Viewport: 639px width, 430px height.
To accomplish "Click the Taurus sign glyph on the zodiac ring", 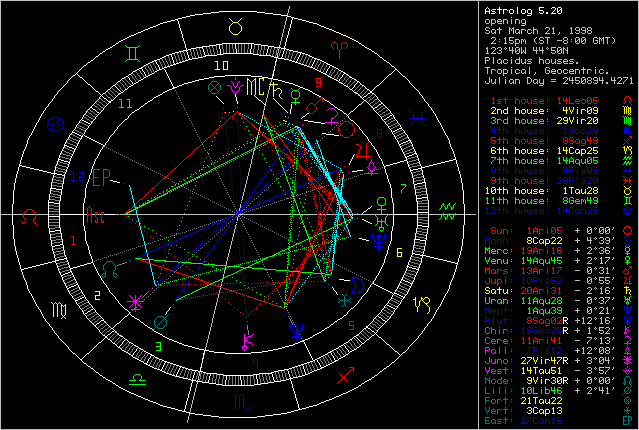I will pyautogui.click(x=236, y=26).
